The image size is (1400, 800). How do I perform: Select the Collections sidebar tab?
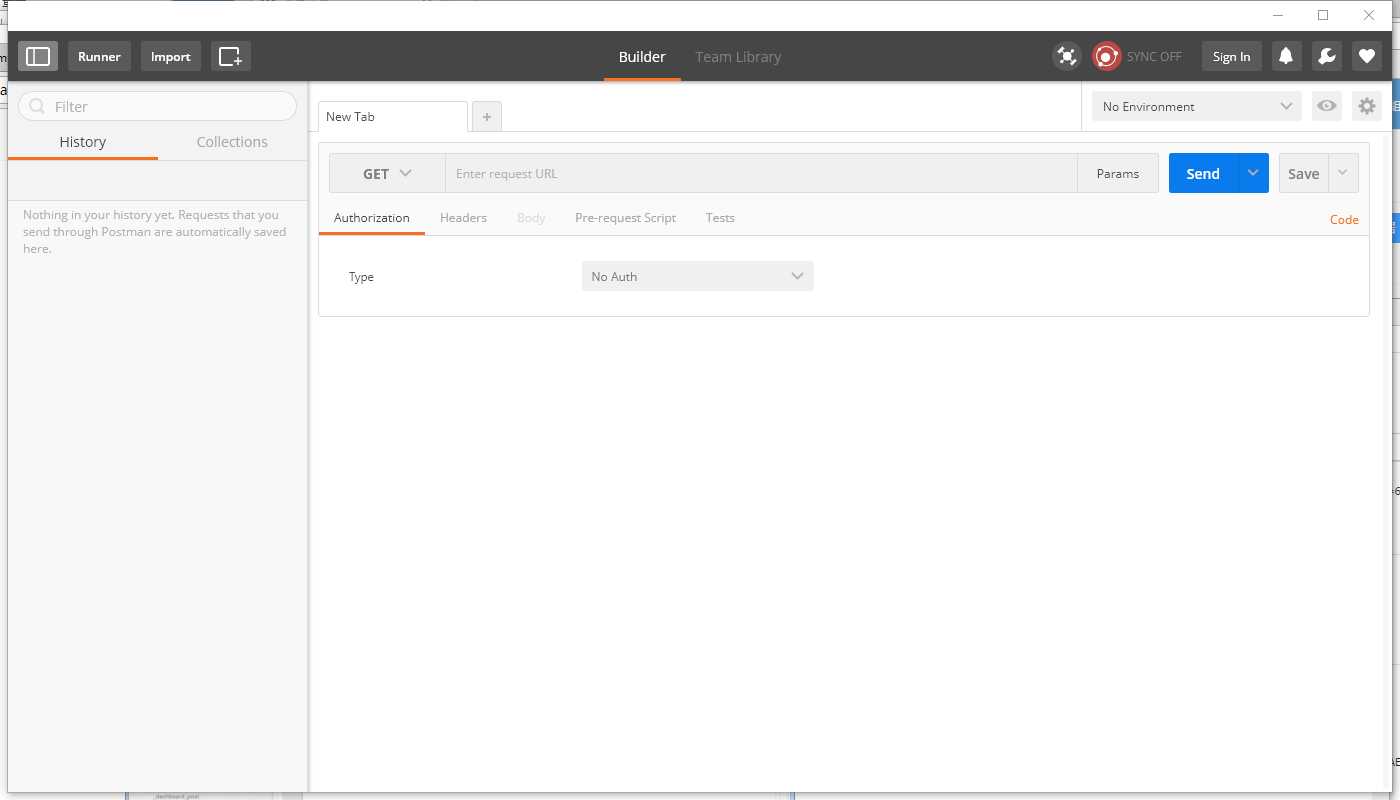coord(232,142)
